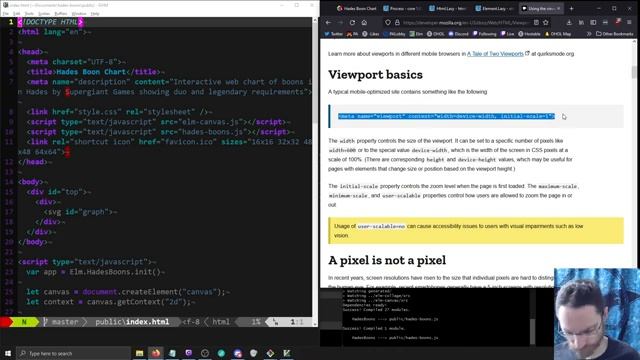Click the GVIM icon in the taskbar
The height and width of the screenshot is (360, 640).
pyautogui.click(x=287, y=353)
